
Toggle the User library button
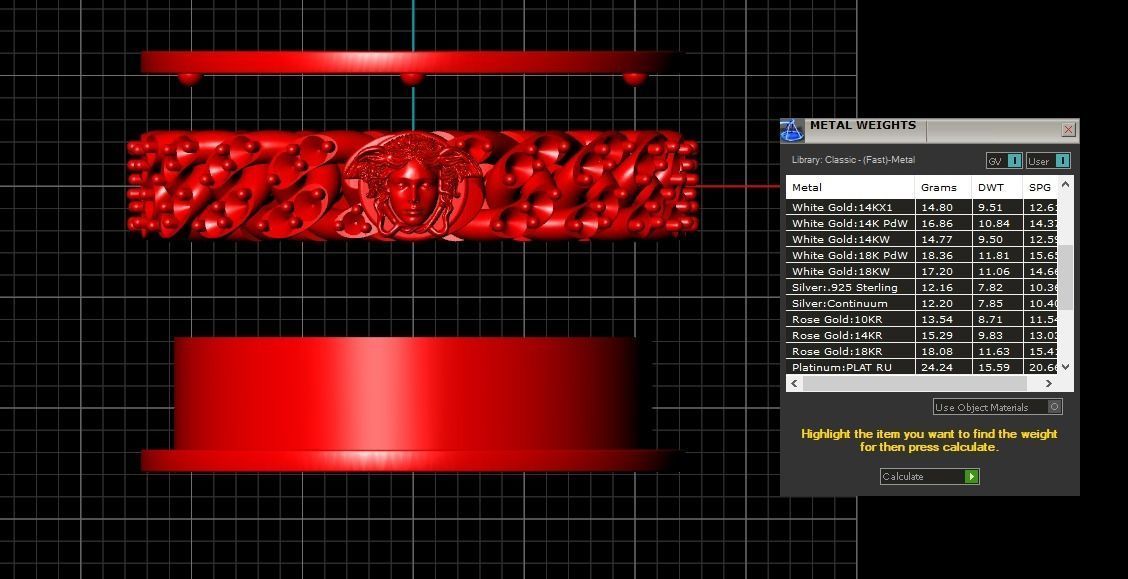click(x=1048, y=161)
